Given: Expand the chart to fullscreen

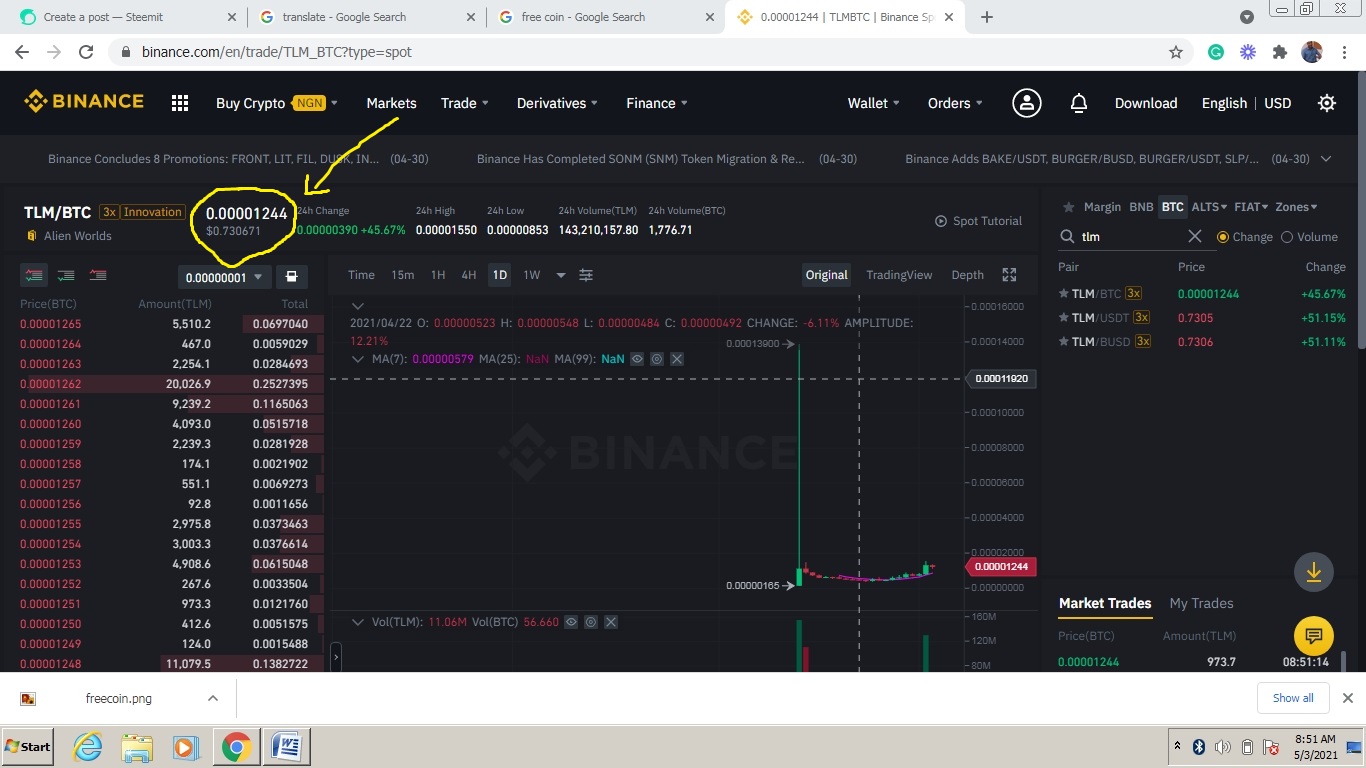Looking at the screenshot, I should click(1009, 275).
